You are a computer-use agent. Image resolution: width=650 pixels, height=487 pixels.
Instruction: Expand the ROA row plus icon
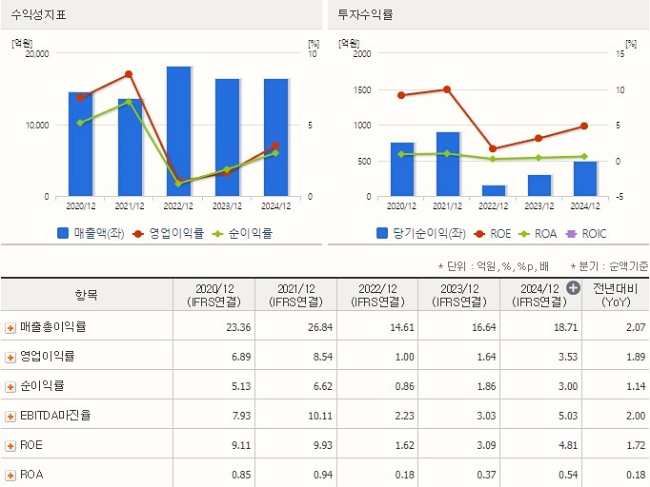(x=10, y=475)
